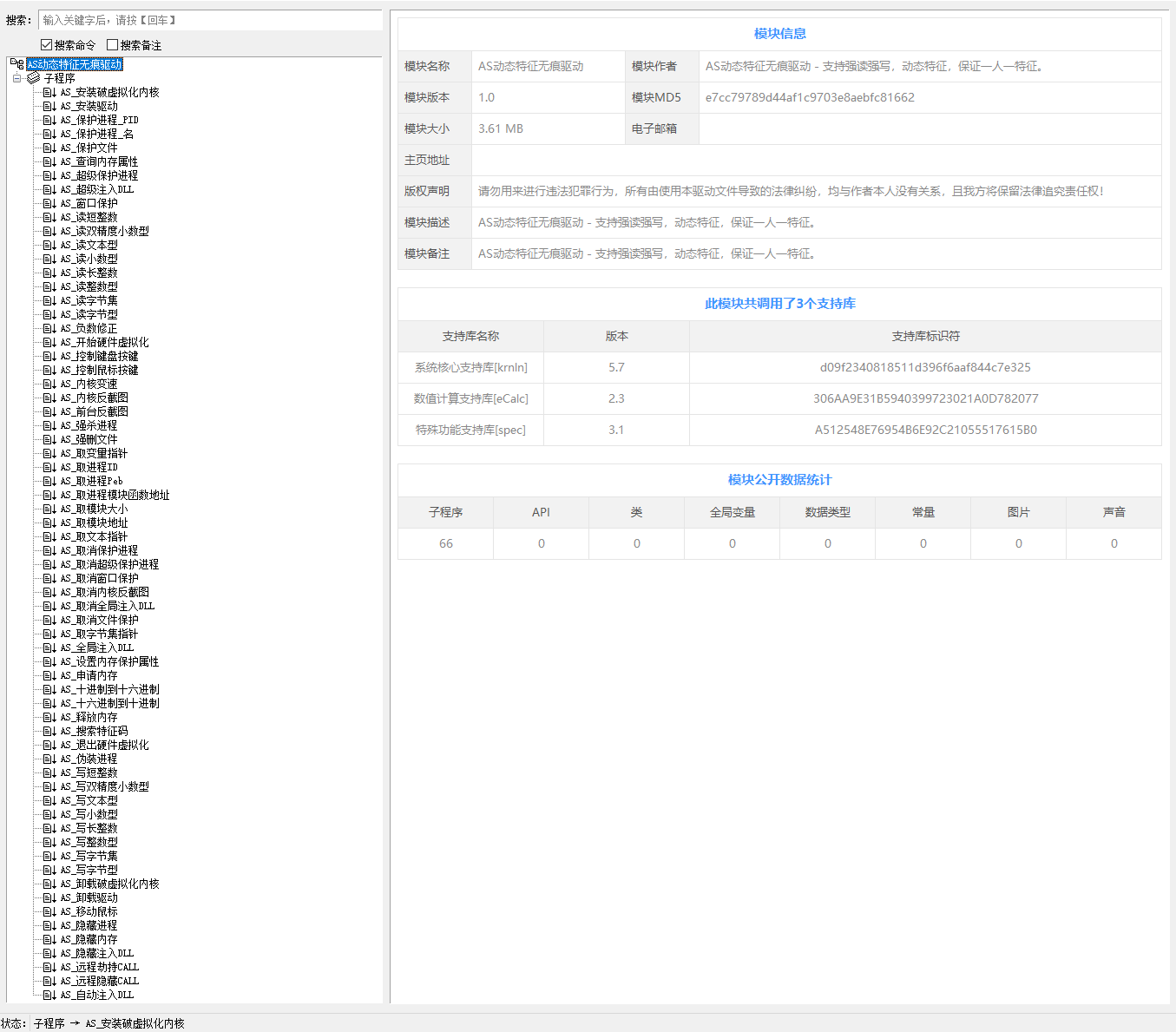The height and width of the screenshot is (1032, 1176).
Task: Click the search keyword input field
Action: [x=210, y=20]
